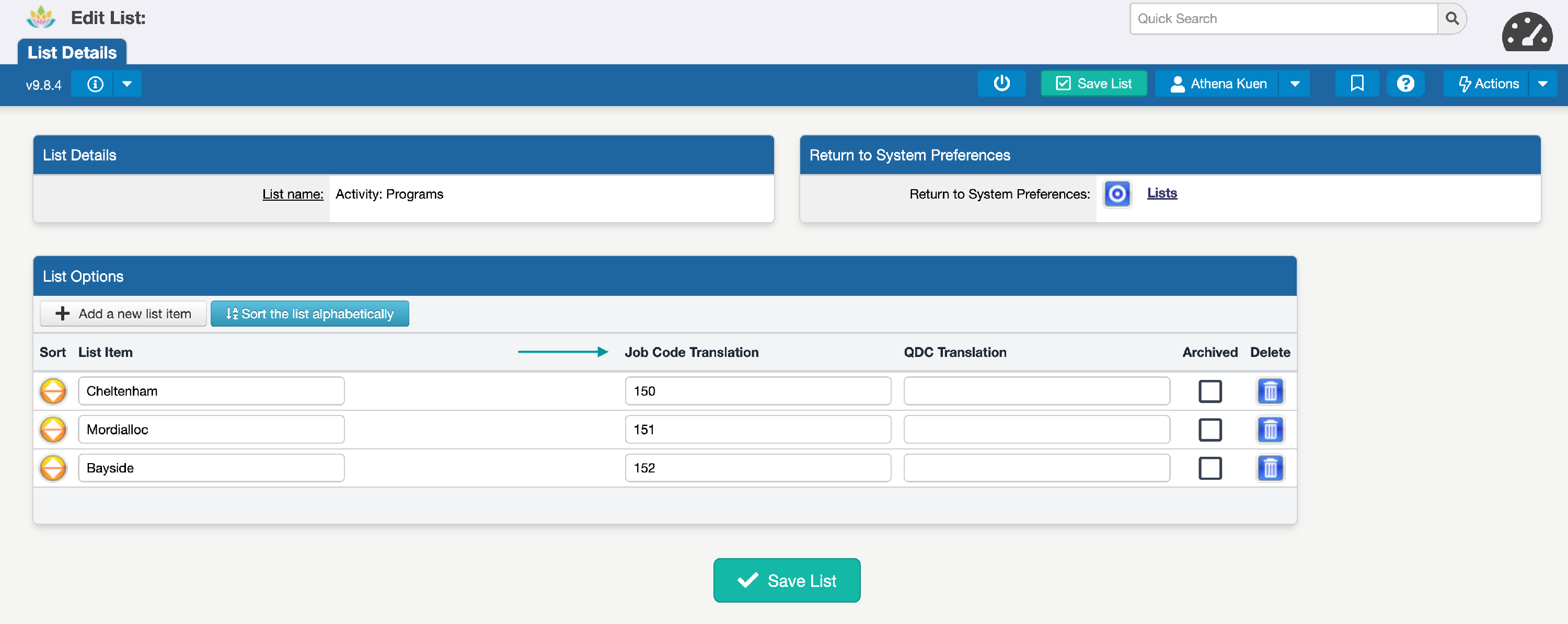The height and width of the screenshot is (624, 1568).
Task: Click the sort handle for Mordialloc
Action: coord(53,429)
